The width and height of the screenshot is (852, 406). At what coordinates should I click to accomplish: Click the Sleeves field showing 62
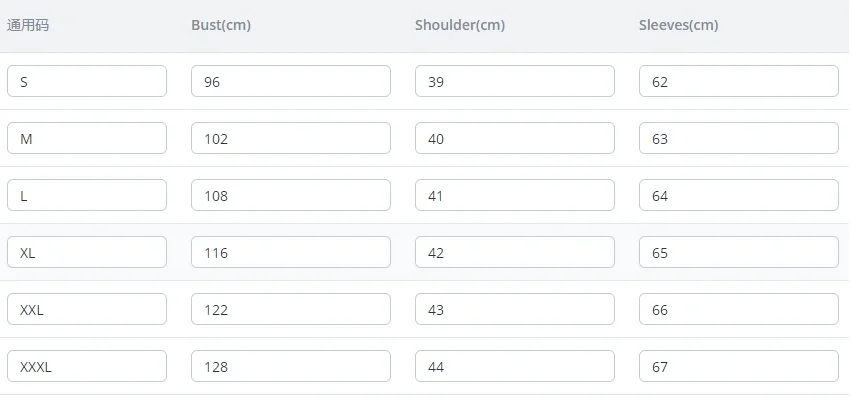click(739, 81)
